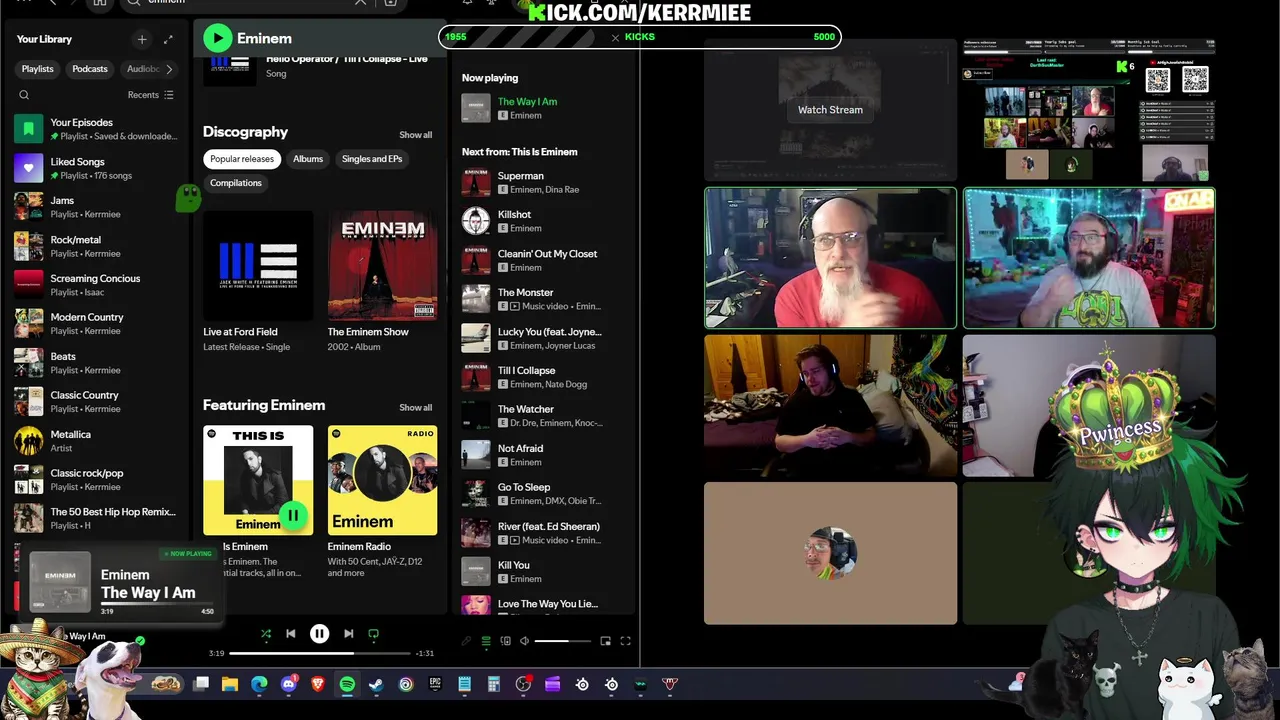Open Microsoft Edge from the taskbar
Image resolution: width=1280 pixels, height=720 pixels.
click(259, 684)
